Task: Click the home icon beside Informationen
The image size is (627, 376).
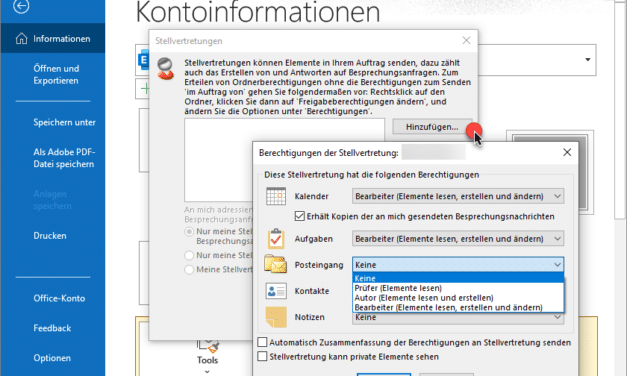Action: [22, 39]
